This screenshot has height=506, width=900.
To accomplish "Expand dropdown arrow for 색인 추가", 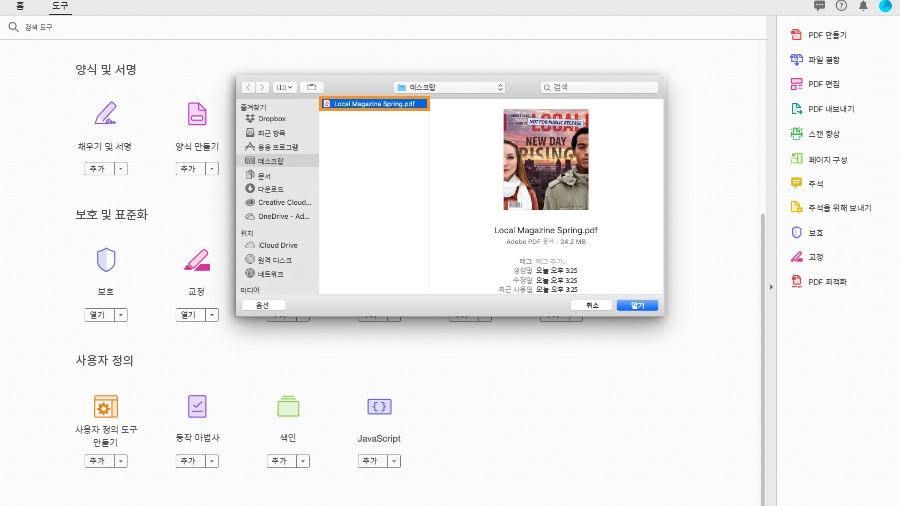I will (302, 461).
